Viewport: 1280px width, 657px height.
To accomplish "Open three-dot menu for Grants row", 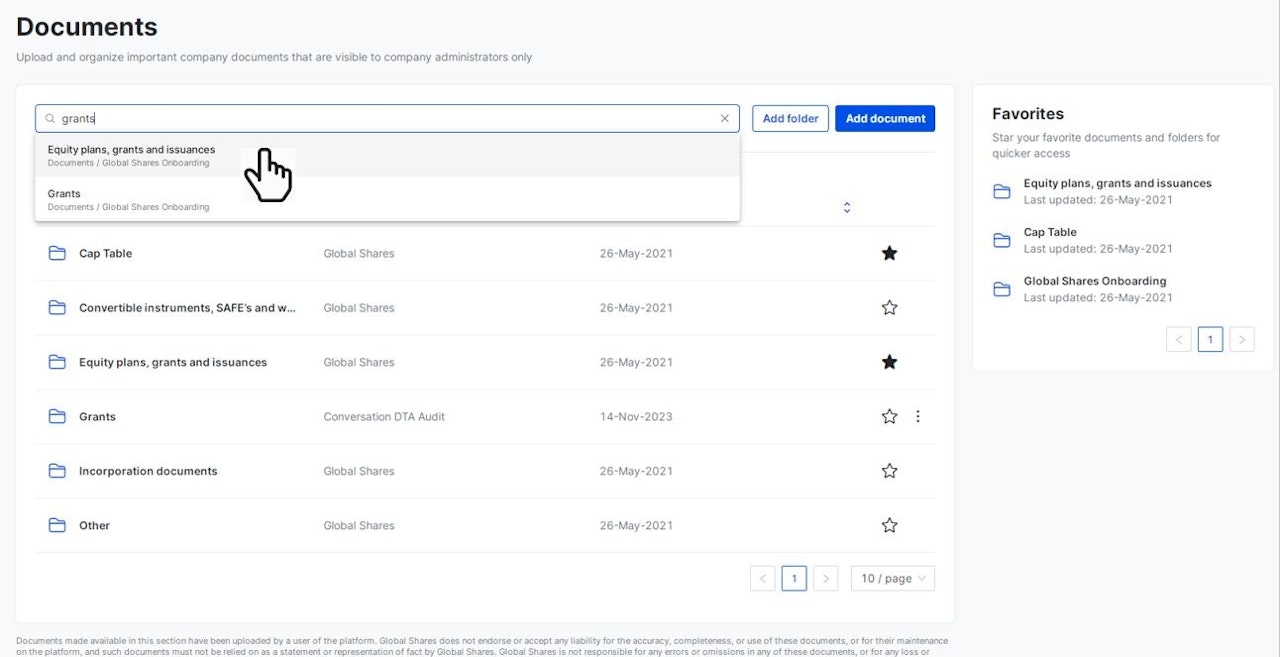I will tap(918, 416).
